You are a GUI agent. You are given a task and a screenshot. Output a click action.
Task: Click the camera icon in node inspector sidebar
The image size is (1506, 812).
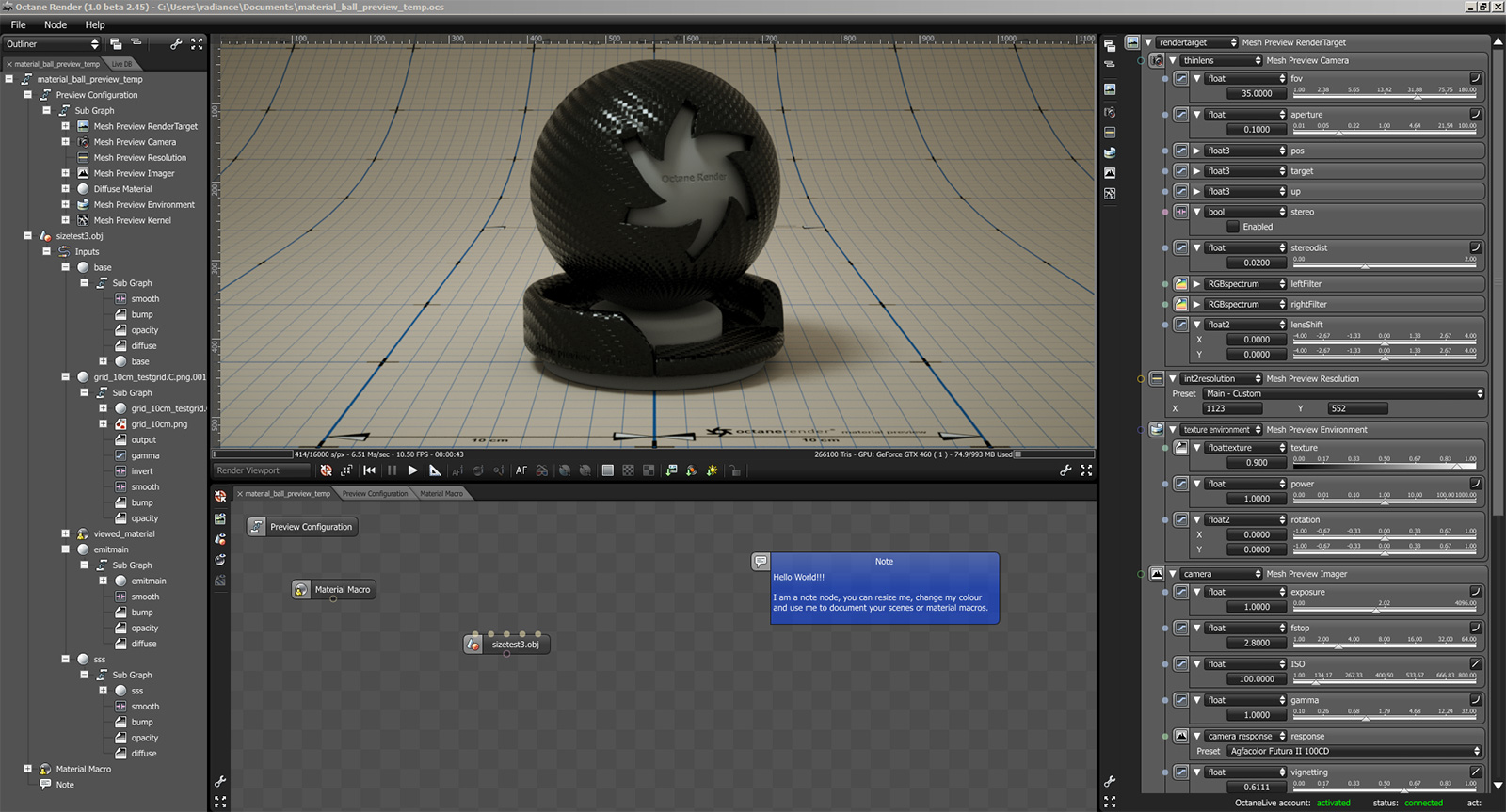click(1110, 111)
